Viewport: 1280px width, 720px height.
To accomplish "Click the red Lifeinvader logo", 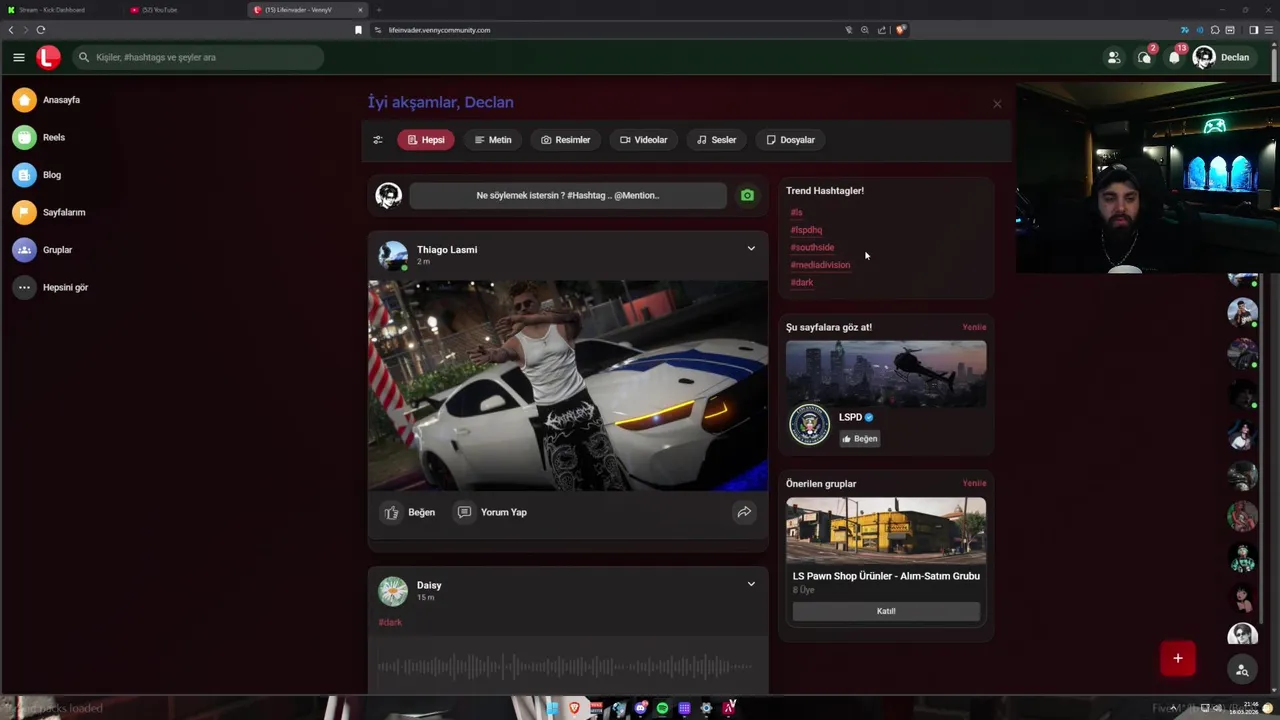I will (48, 57).
